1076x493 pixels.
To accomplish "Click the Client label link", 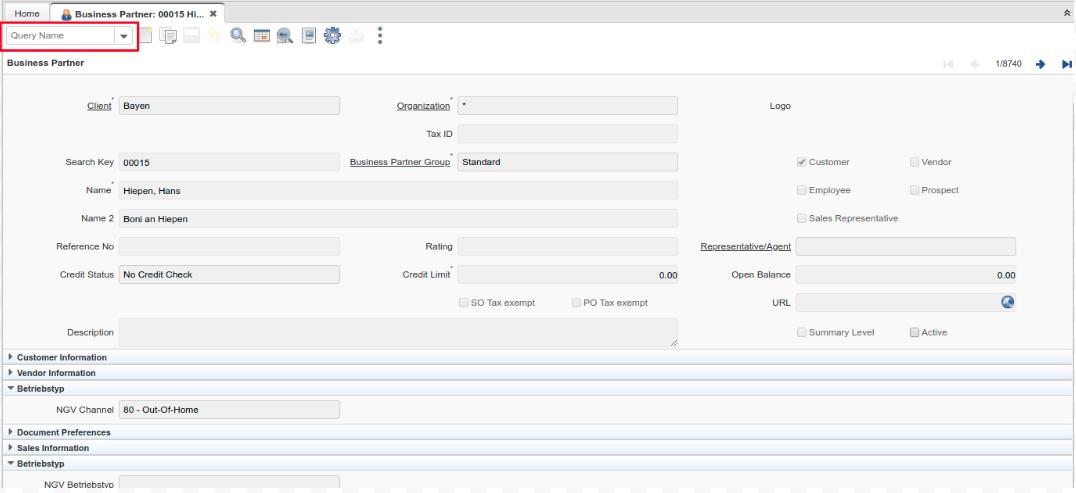I will (x=99, y=106).
